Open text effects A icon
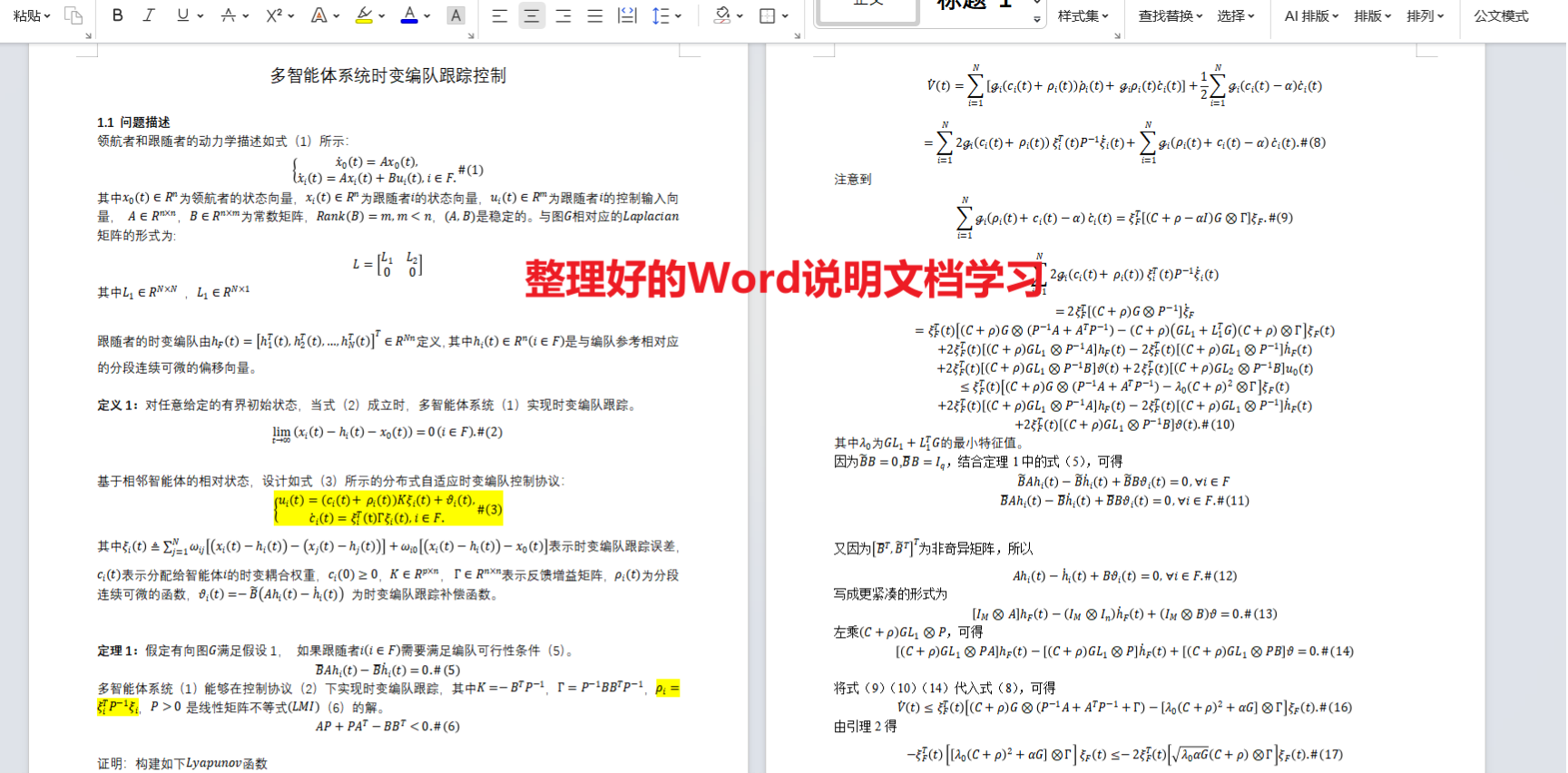 coord(318,15)
